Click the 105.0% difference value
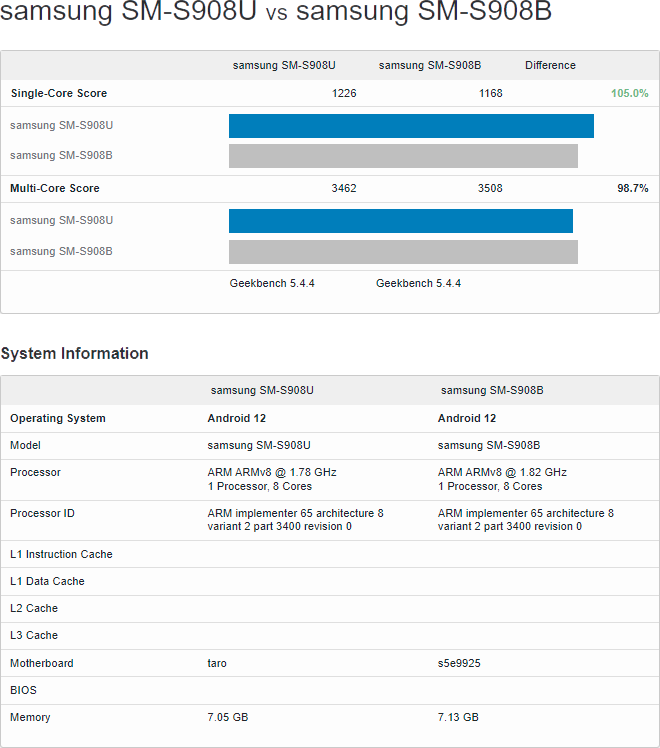This screenshot has width=660, height=748. click(x=629, y=93)
